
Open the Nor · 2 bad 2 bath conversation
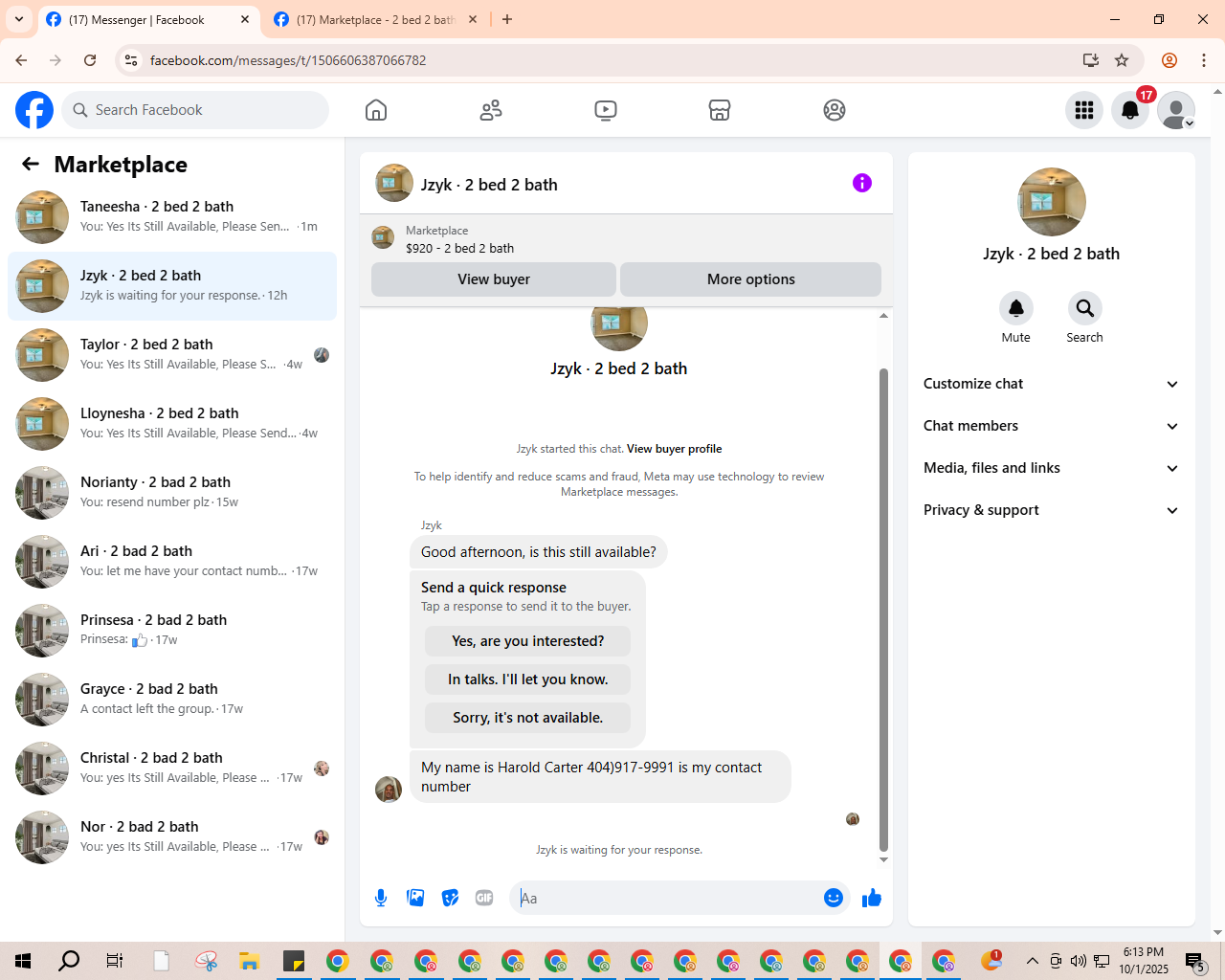pyautogui.click(x=172, y=837)
